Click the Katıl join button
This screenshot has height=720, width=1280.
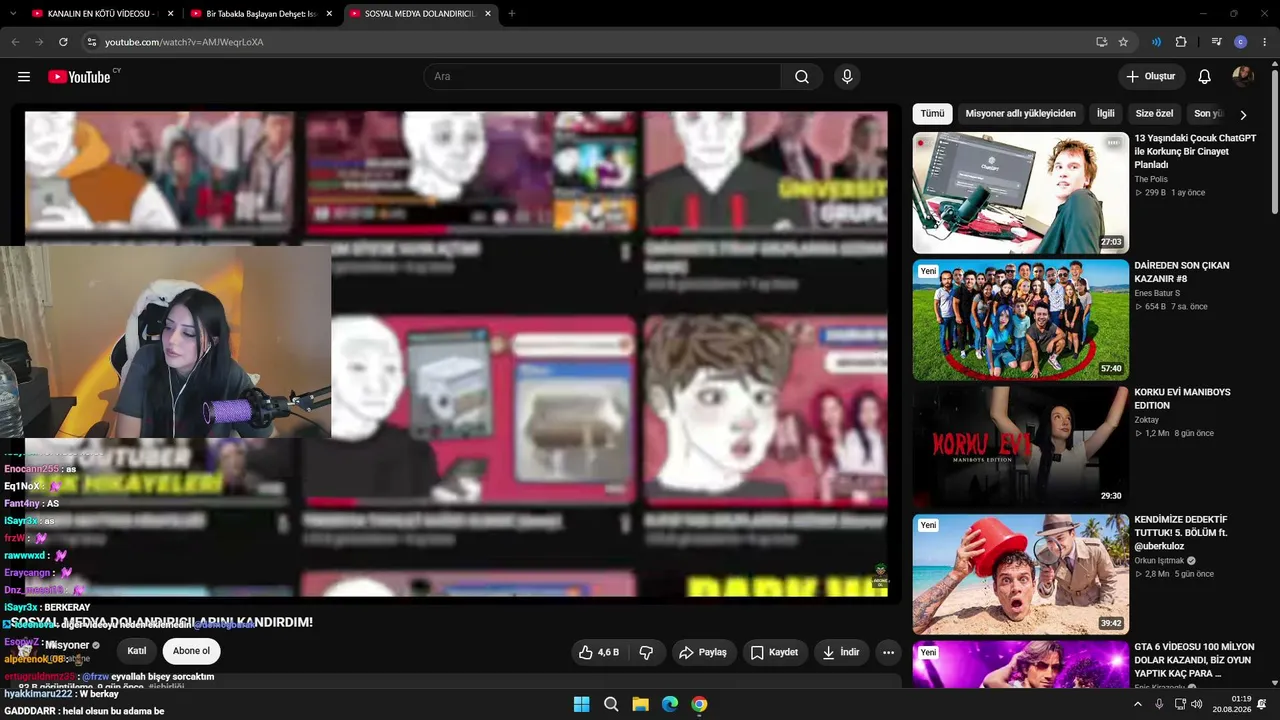point(137,651)
